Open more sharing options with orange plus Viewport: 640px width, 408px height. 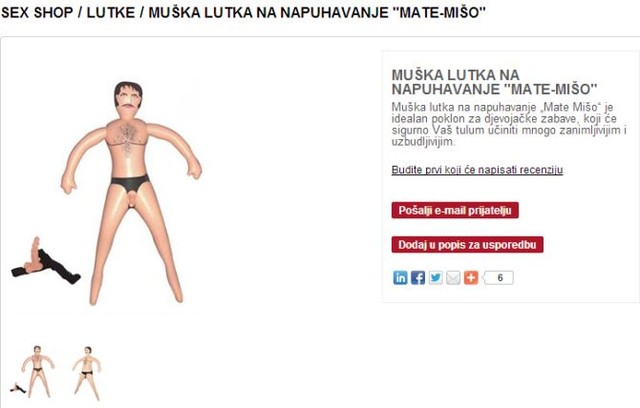(471, 278)
